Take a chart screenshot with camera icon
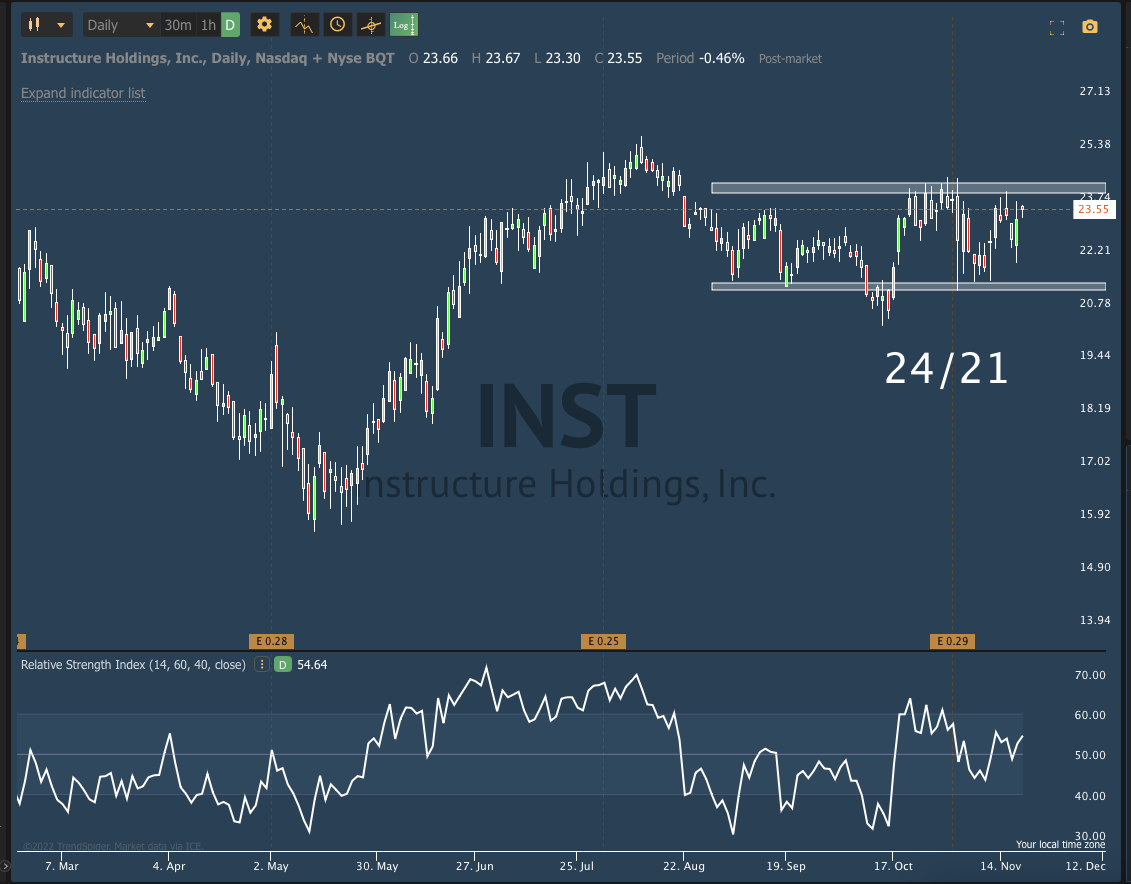The width and height of the screenshot is (1131, 884). (x=1090, y=27)
